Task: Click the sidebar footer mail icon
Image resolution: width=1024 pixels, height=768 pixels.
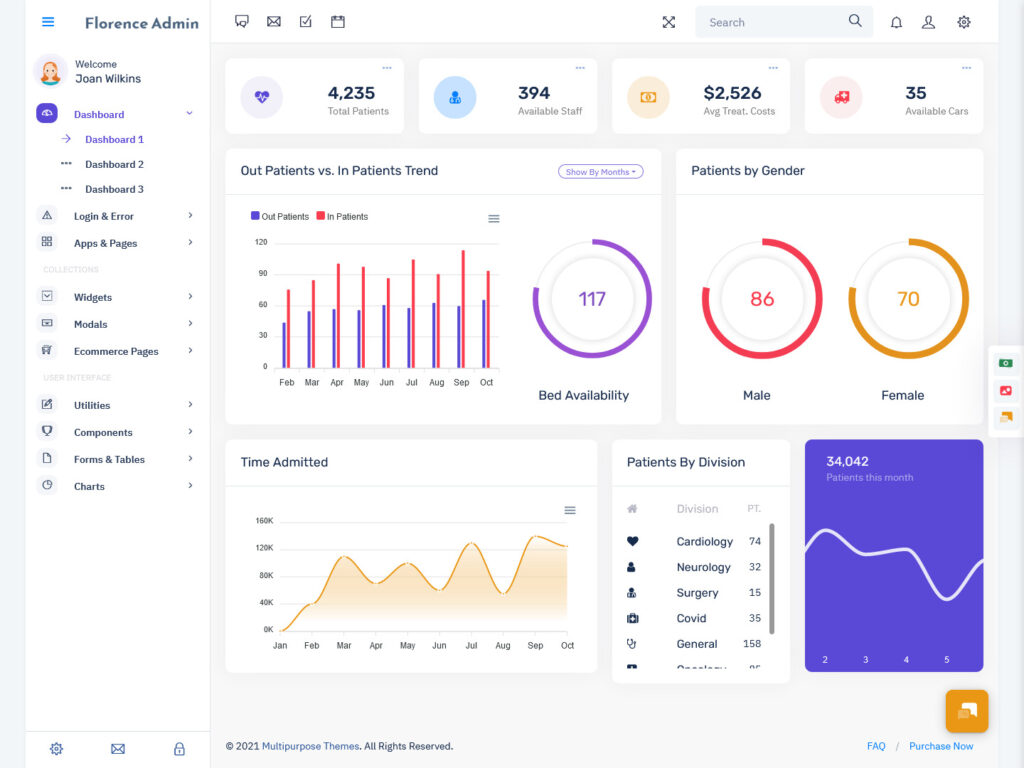Action: 118,748
